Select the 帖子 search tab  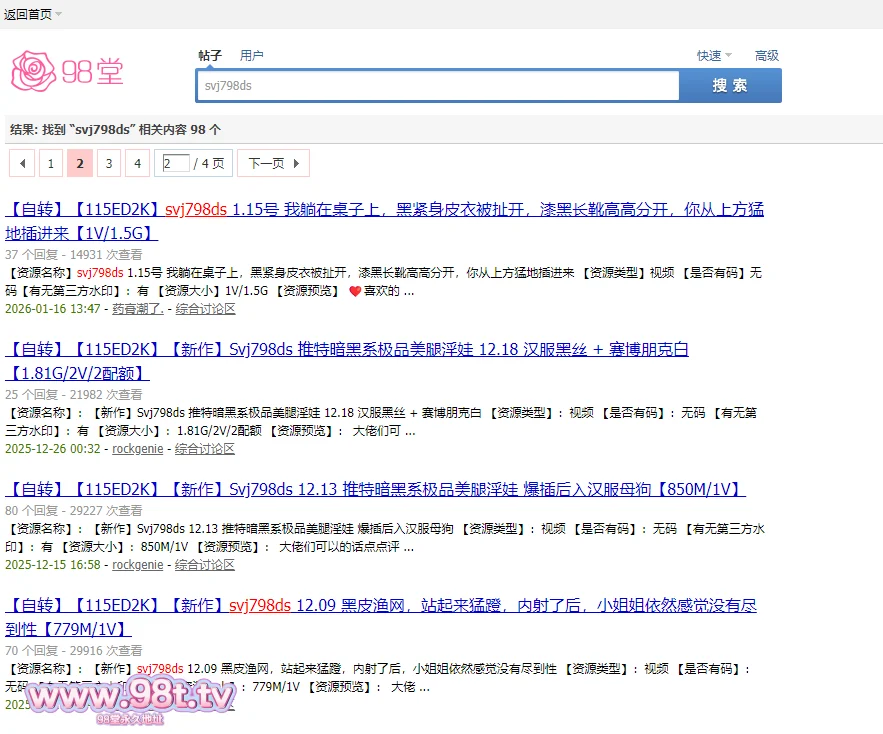210,55
